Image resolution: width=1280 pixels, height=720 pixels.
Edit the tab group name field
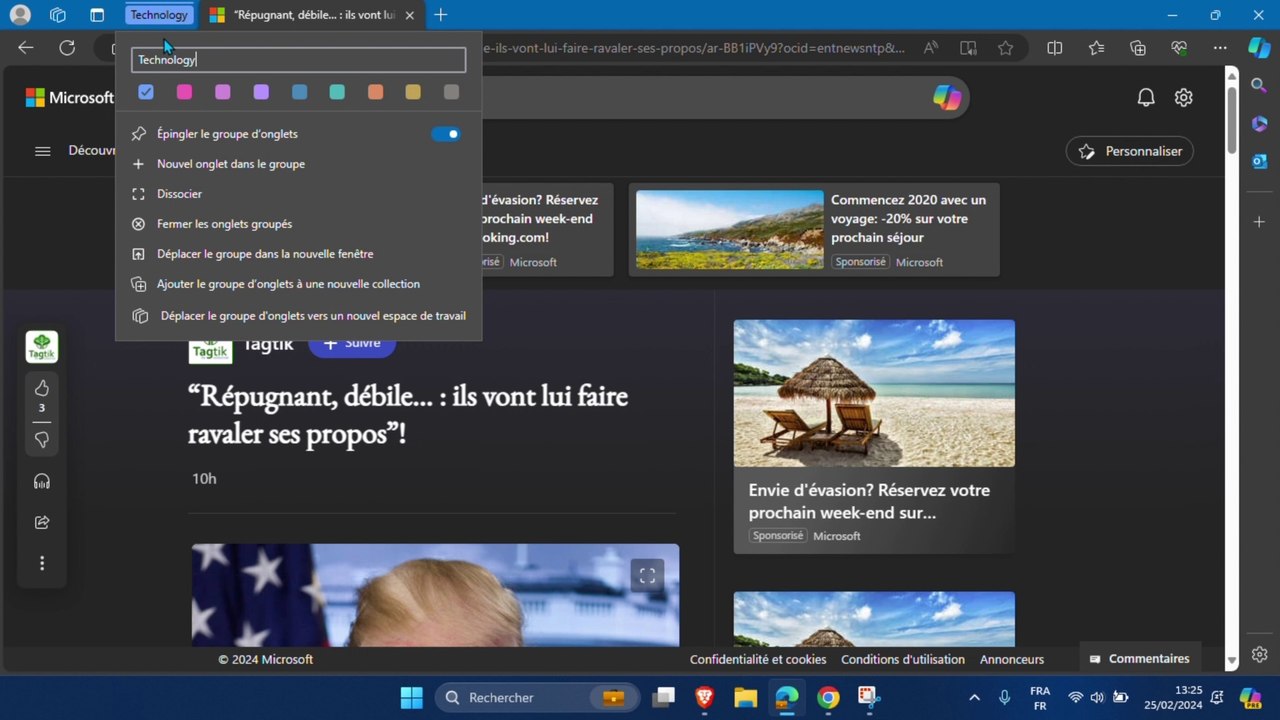[x=298, y=60]
